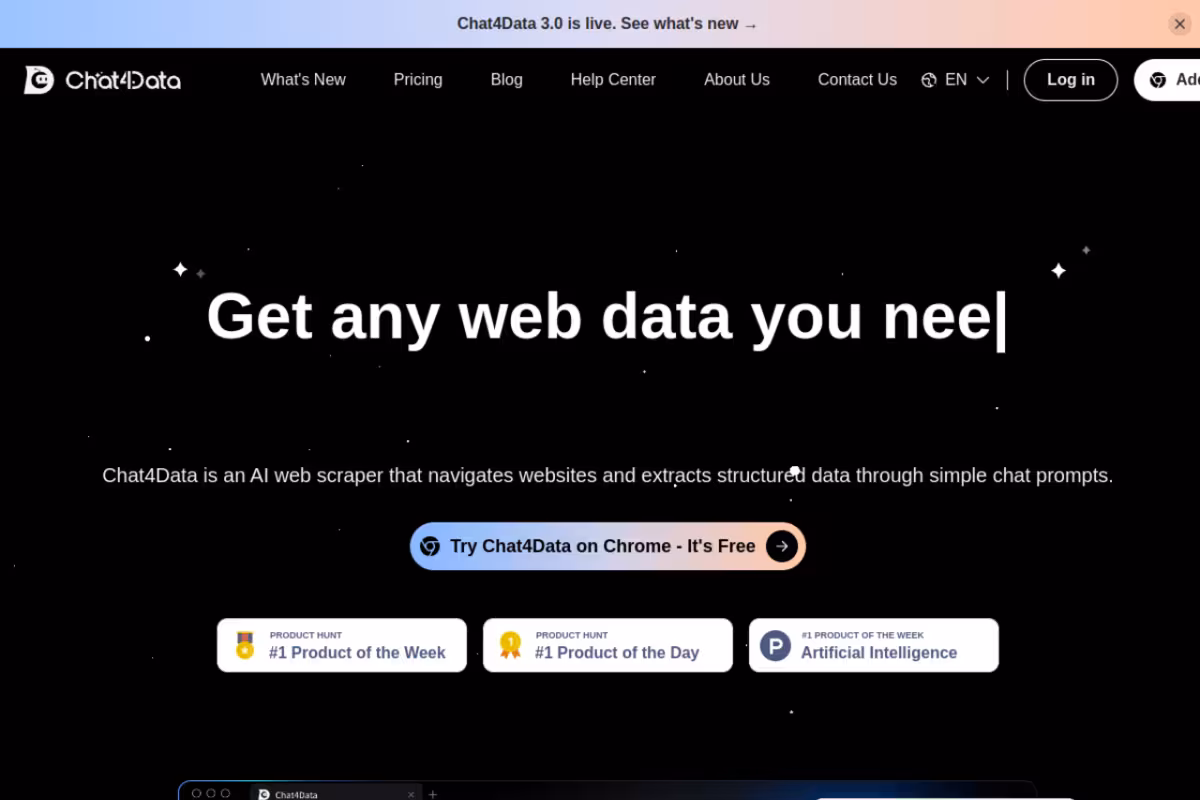Click Try Chat4Data on Chrome button
This screenshot has width=1200, height=800.
click(x=607, y=546)
